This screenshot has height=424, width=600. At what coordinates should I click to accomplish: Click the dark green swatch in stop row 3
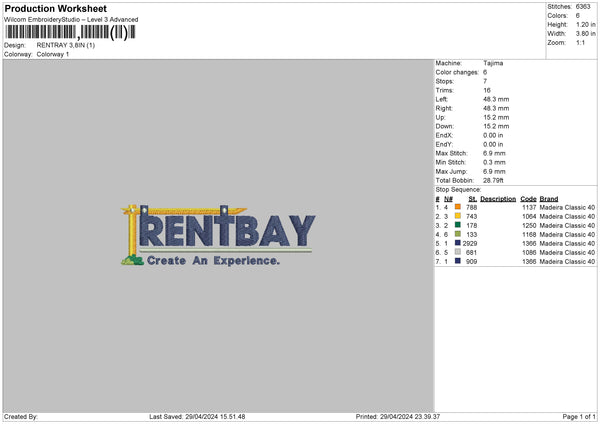[458, 225]
